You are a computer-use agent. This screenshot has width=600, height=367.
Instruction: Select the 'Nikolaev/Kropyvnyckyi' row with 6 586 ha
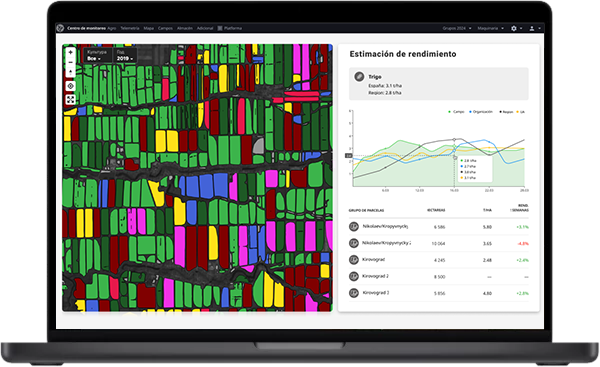coord(439,227)
